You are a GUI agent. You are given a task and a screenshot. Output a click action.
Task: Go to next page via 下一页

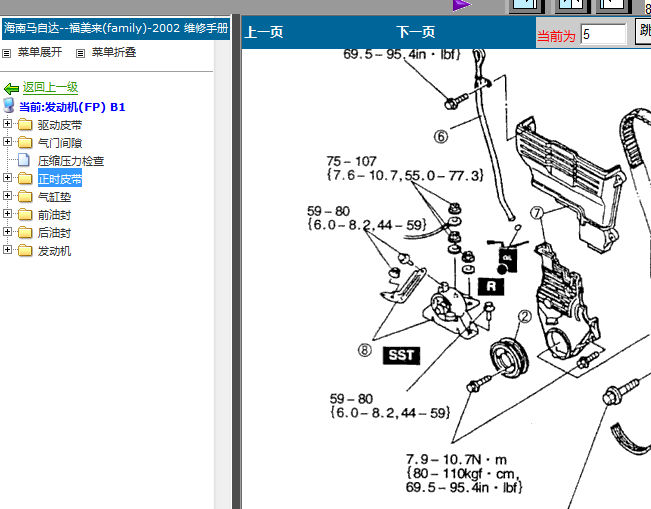[x=415, y=32]
